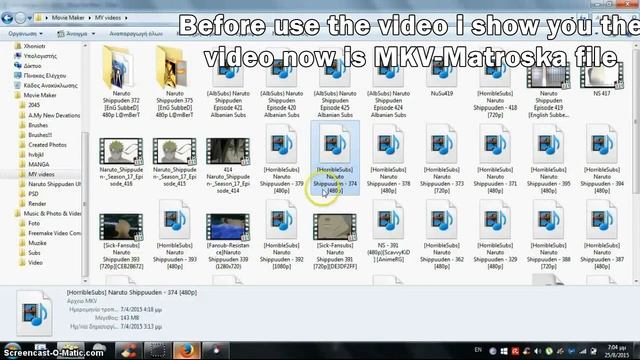Open the MANGA folder in sidebar

[x=34, y=164]
